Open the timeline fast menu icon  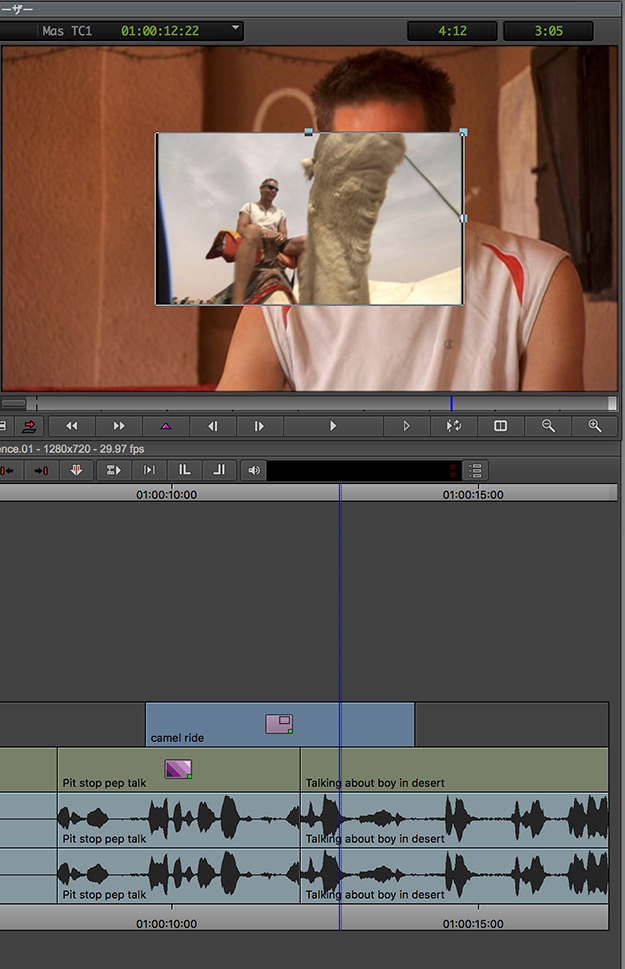click(x=475, y=470)
